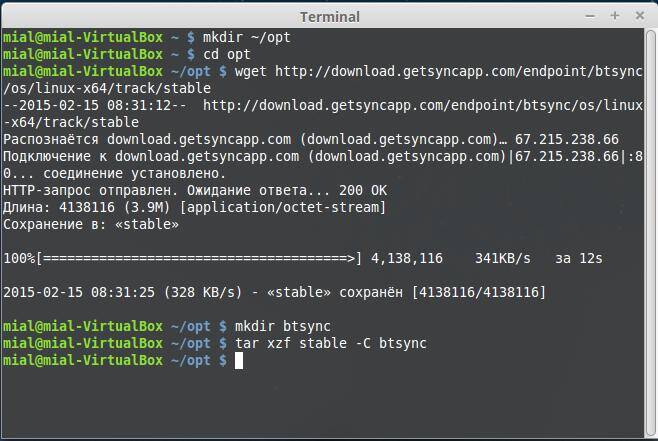This screenshot has width=658, height=441.
Task: Click the block cursor at the prompt
Action: tap(239, 361)
